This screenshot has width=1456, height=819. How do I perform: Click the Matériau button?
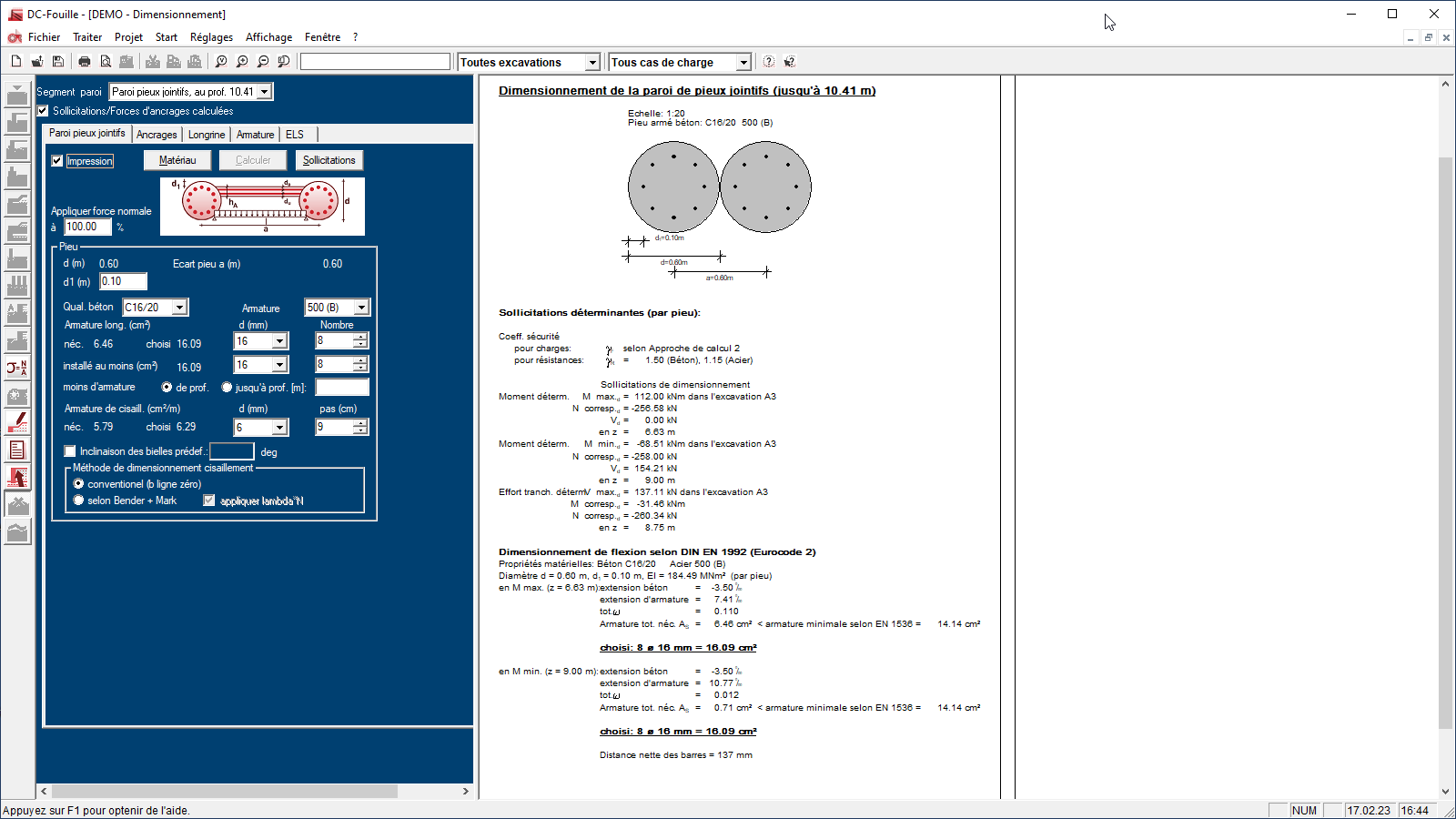177,160
